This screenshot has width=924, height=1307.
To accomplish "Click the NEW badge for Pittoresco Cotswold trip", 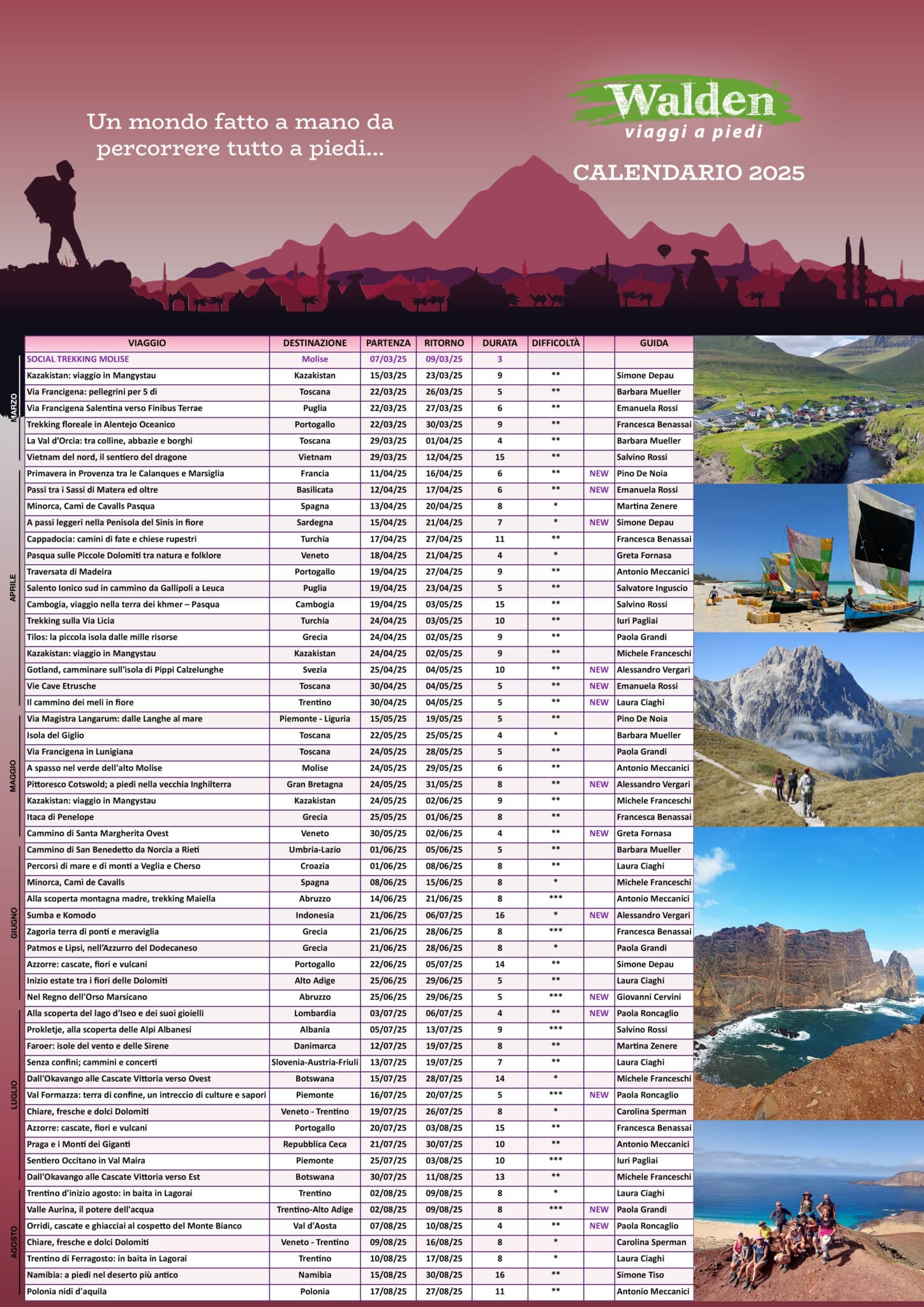I will click(599, 784).
